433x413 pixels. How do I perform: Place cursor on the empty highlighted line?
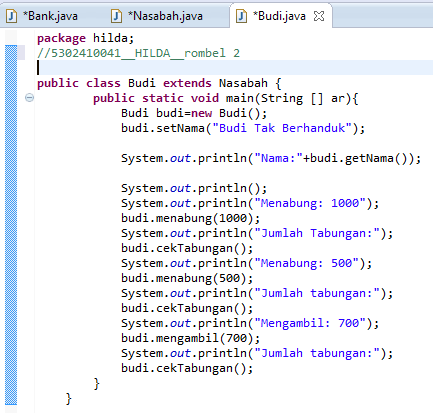(235, 68)
